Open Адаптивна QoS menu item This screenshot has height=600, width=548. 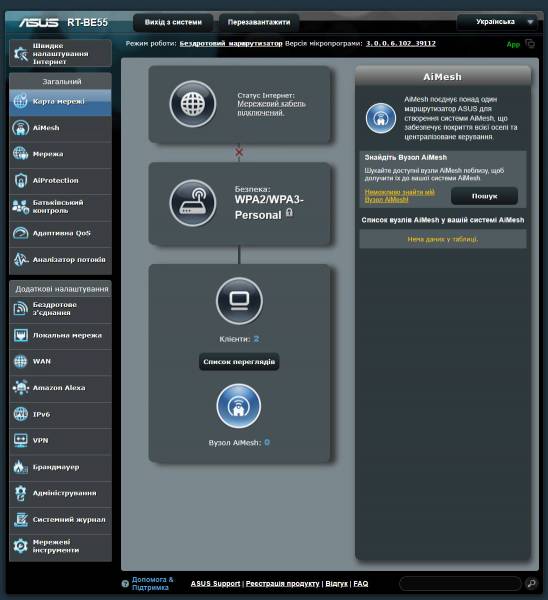[60, 233]
